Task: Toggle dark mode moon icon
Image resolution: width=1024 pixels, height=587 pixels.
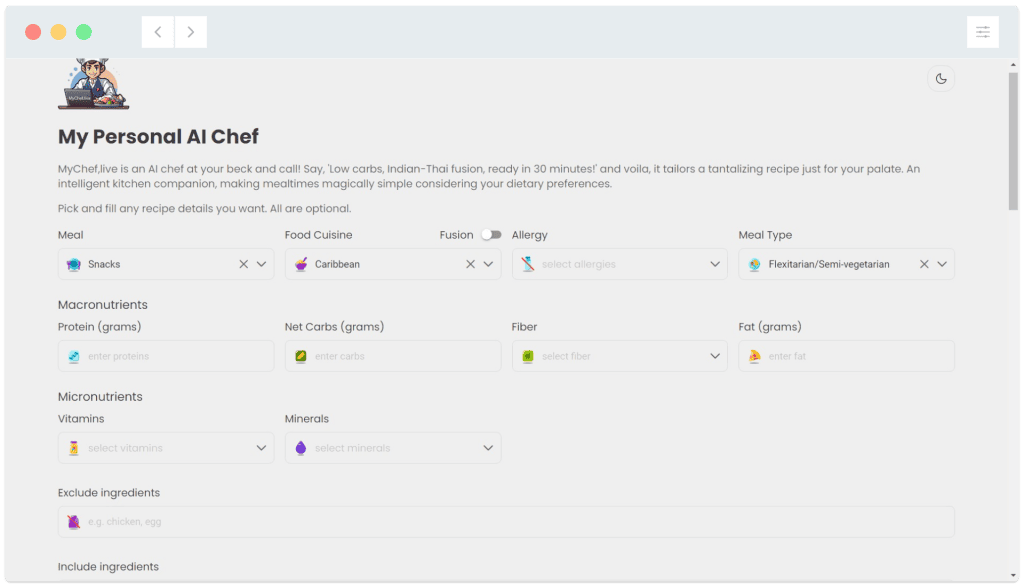Action: click(x=940, y=79)
